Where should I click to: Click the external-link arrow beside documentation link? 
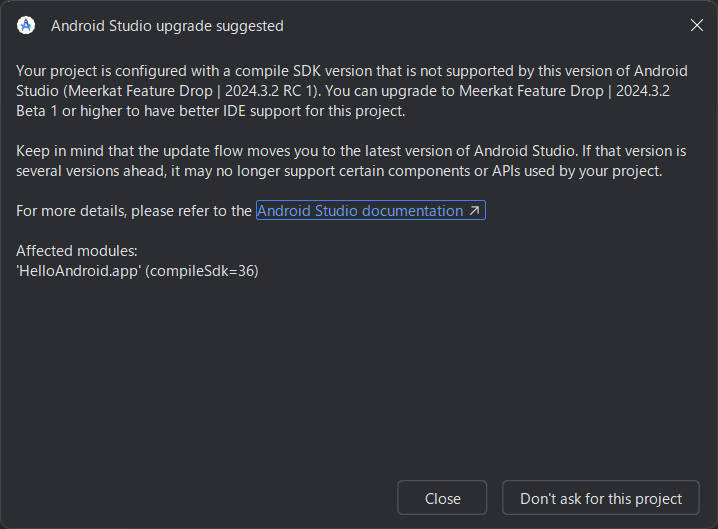pos(474,211)
